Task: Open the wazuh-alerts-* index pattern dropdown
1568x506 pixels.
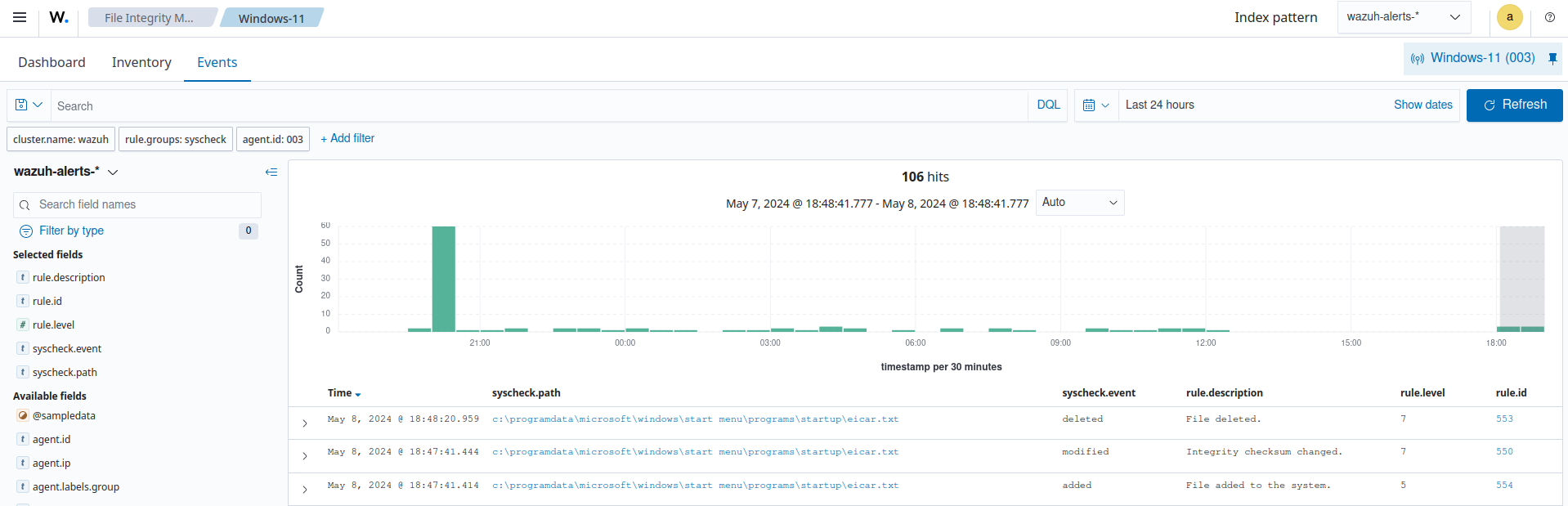Action: pyautogui.click(x=1403, y=17)
